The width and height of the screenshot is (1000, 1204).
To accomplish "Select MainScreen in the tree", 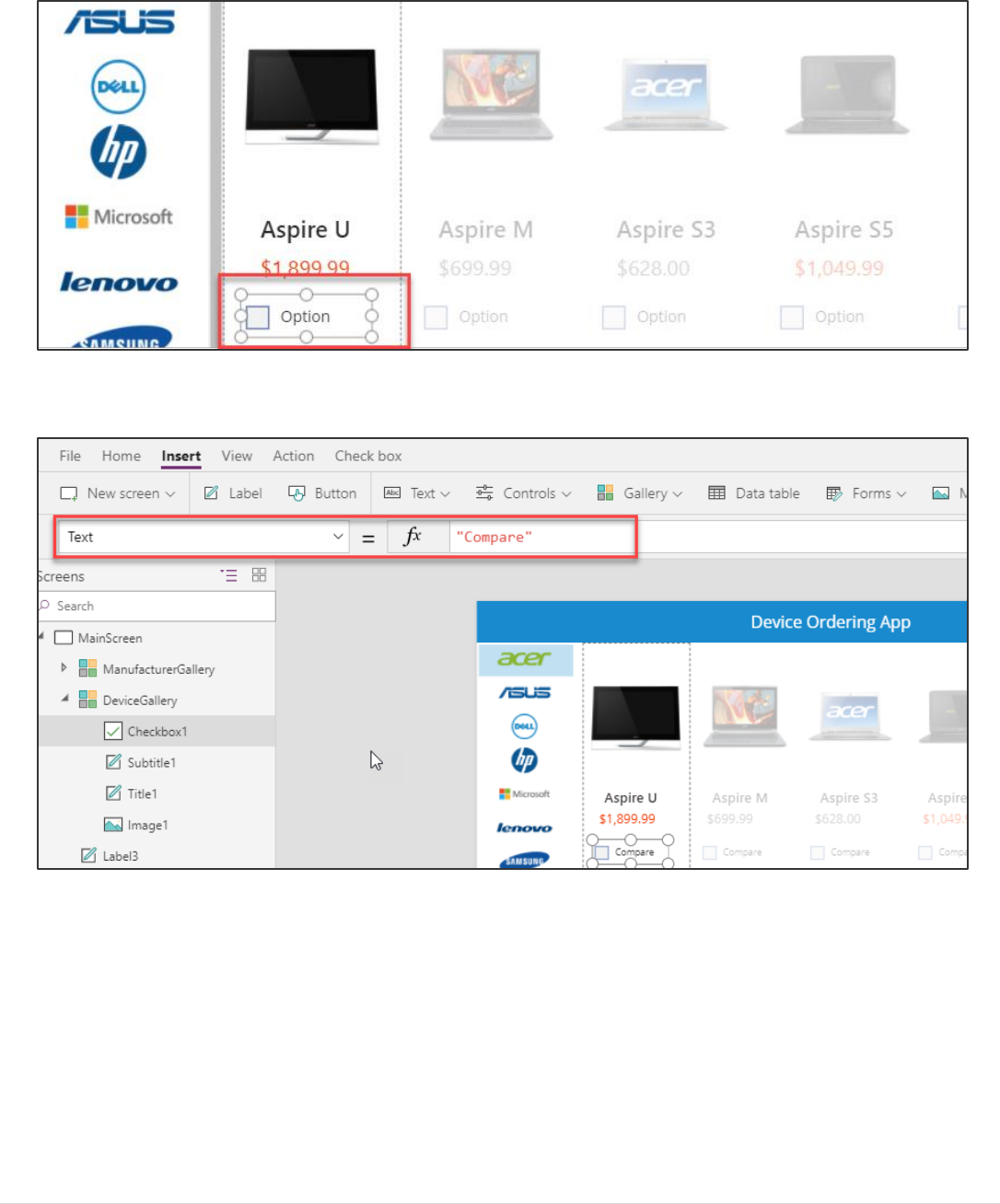I will [110, 638].
